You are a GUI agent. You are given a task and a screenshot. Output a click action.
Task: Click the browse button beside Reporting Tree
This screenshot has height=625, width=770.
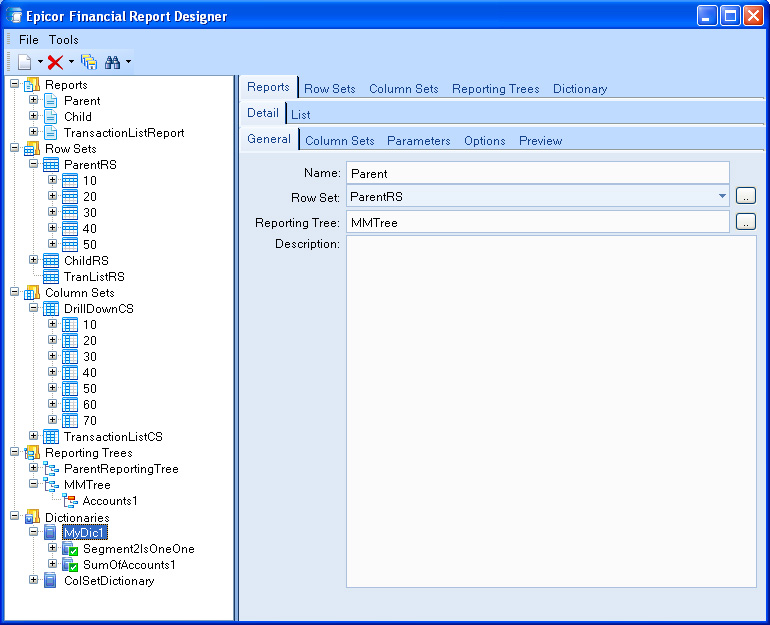[x=745, y=221]
